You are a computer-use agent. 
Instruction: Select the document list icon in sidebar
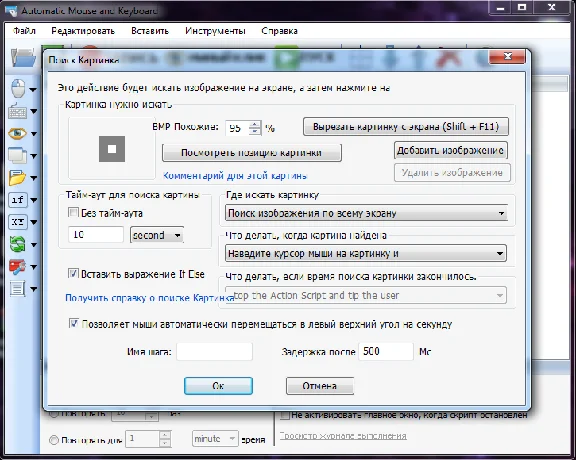[17, 289]
